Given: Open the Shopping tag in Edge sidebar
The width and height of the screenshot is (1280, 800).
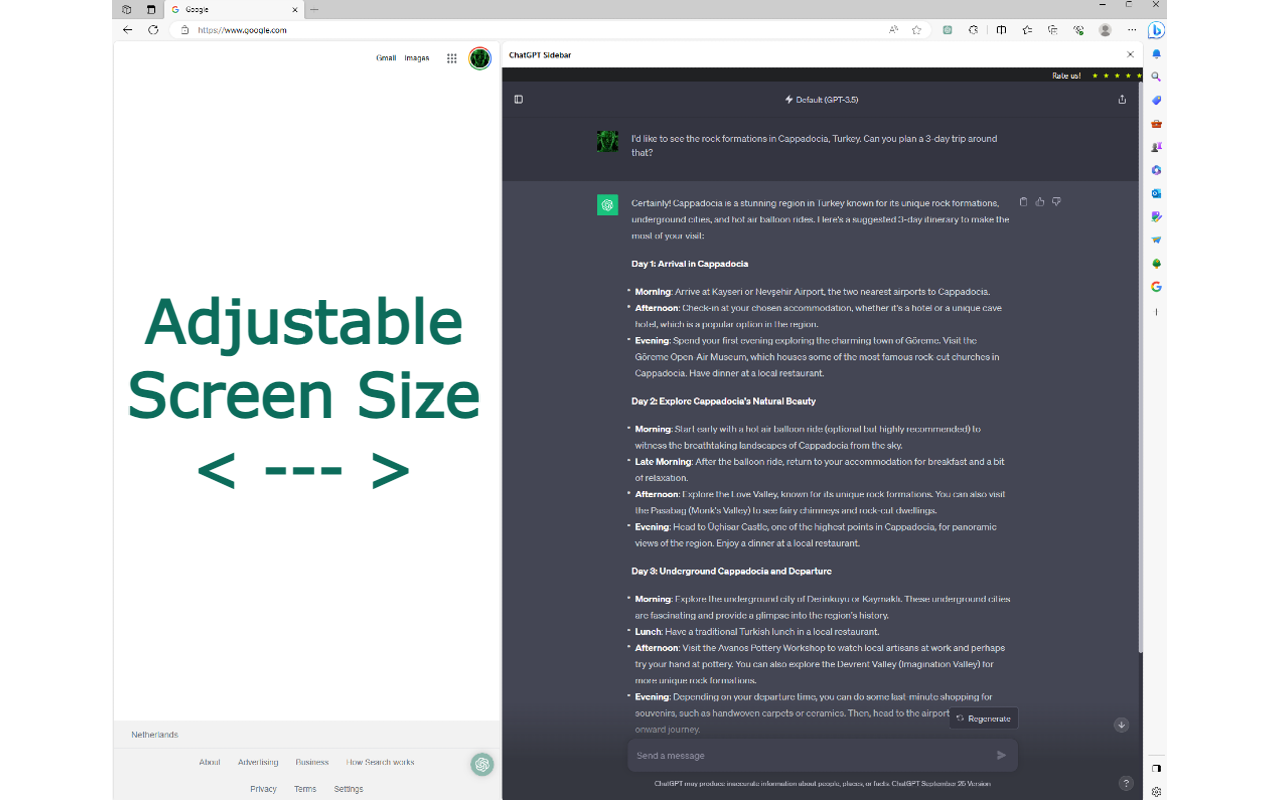Looking at the screenshot, I should tap(1156, 100).
